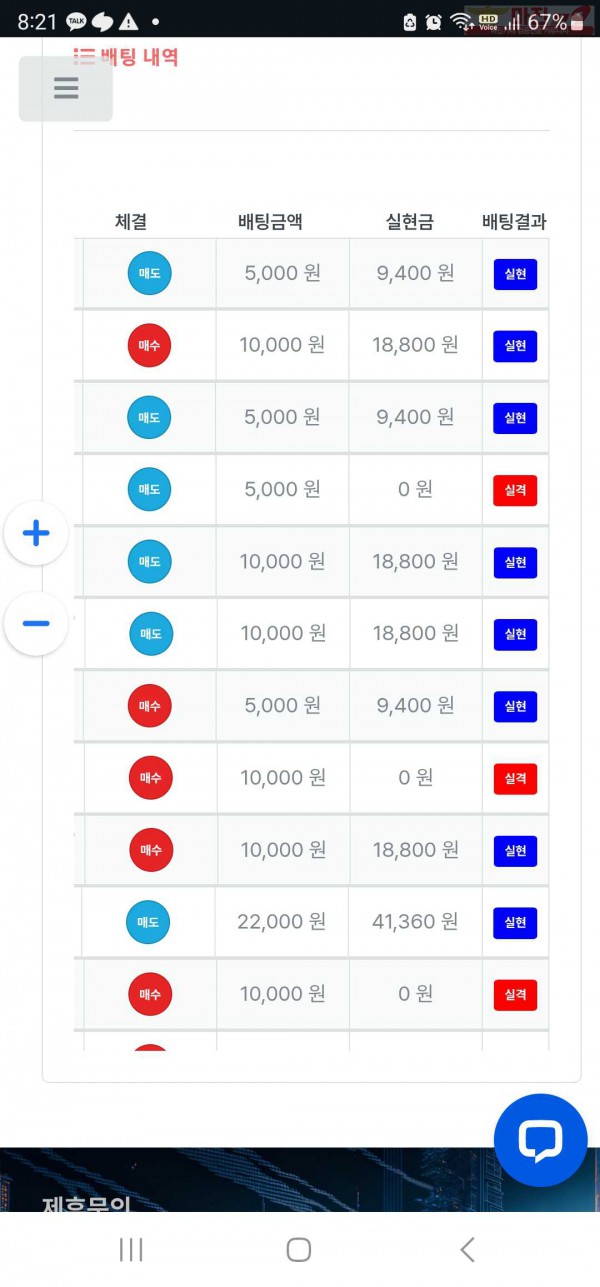
Task: Tap the Android back navigation button
Action: pos(466,1248)
